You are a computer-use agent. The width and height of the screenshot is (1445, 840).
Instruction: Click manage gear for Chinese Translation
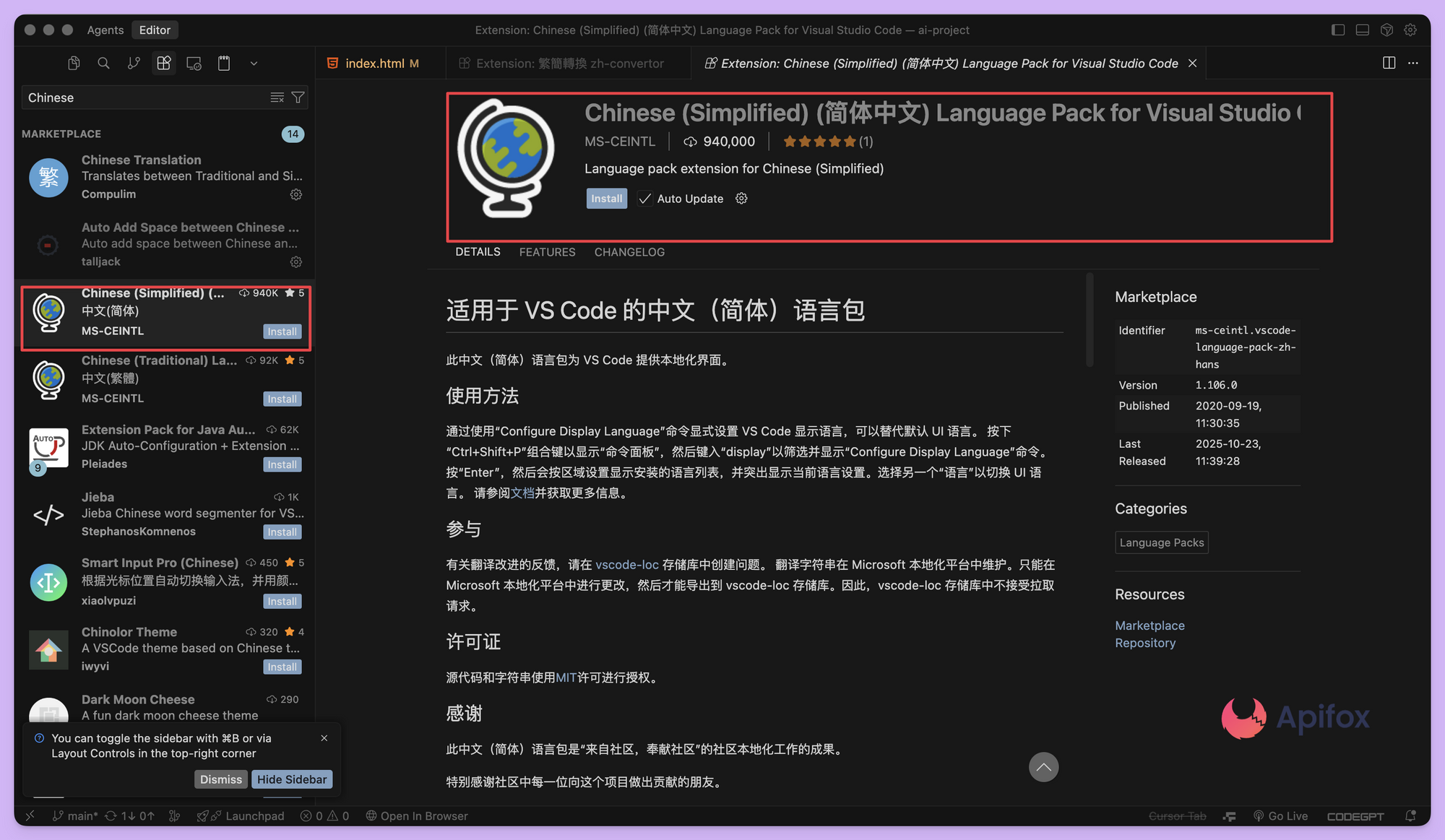pos(296,194)
